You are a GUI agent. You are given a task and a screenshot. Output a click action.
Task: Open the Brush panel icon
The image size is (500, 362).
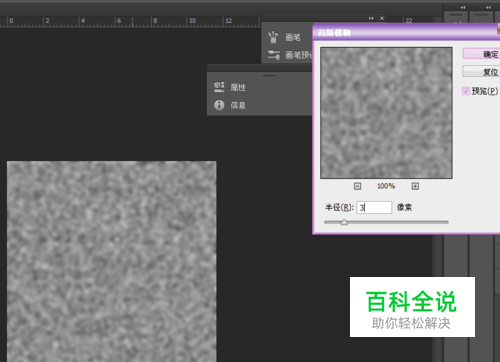(273, 37)
